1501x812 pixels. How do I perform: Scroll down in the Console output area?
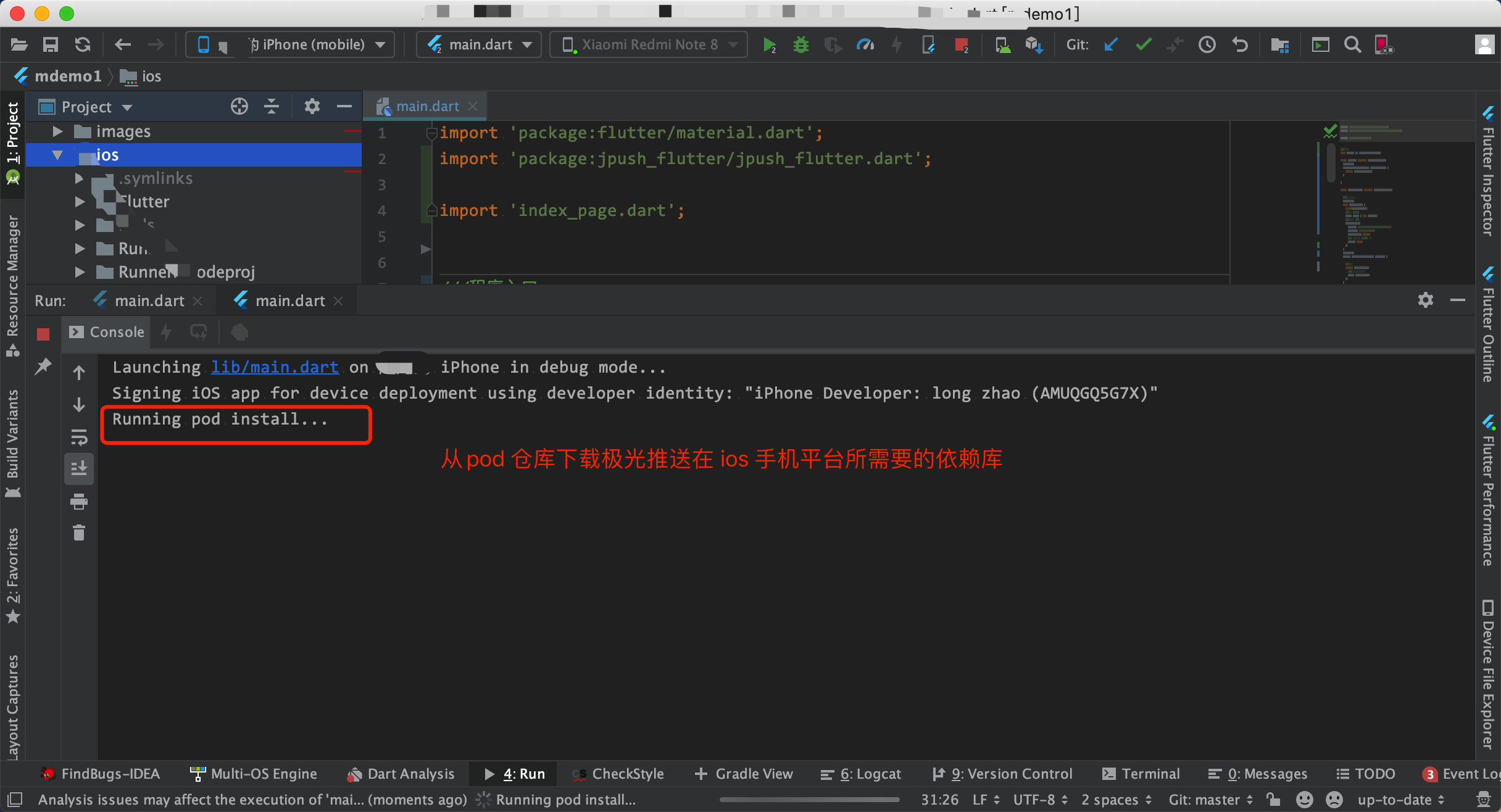click(80, 404)
